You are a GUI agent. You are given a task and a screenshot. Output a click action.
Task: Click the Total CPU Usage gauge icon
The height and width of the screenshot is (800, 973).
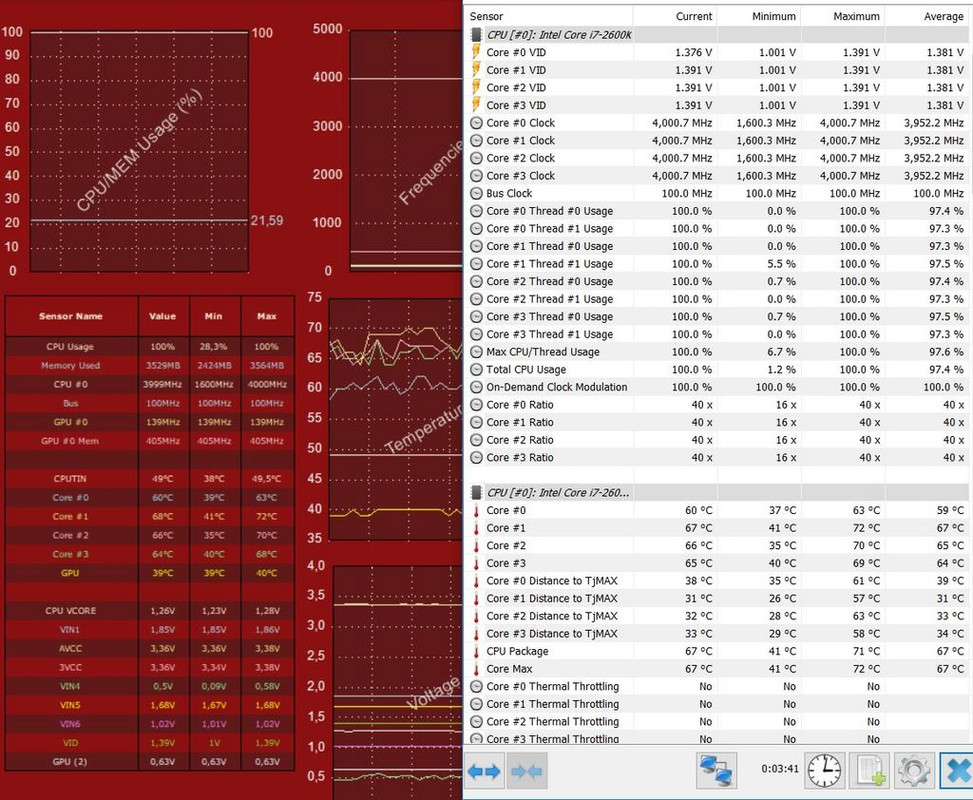coord(477,369)
